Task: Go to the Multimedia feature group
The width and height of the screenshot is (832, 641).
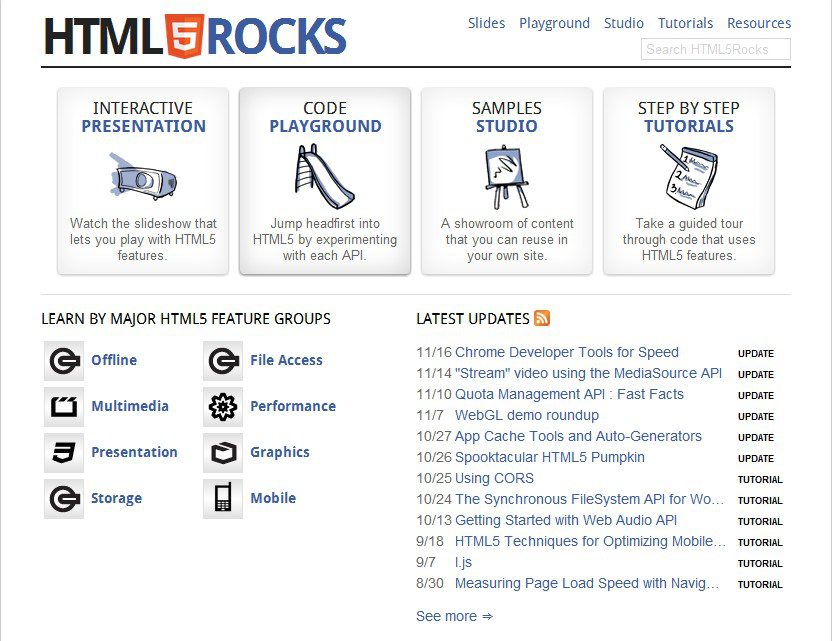Action: pyautogui.click(x=130, y=406)
